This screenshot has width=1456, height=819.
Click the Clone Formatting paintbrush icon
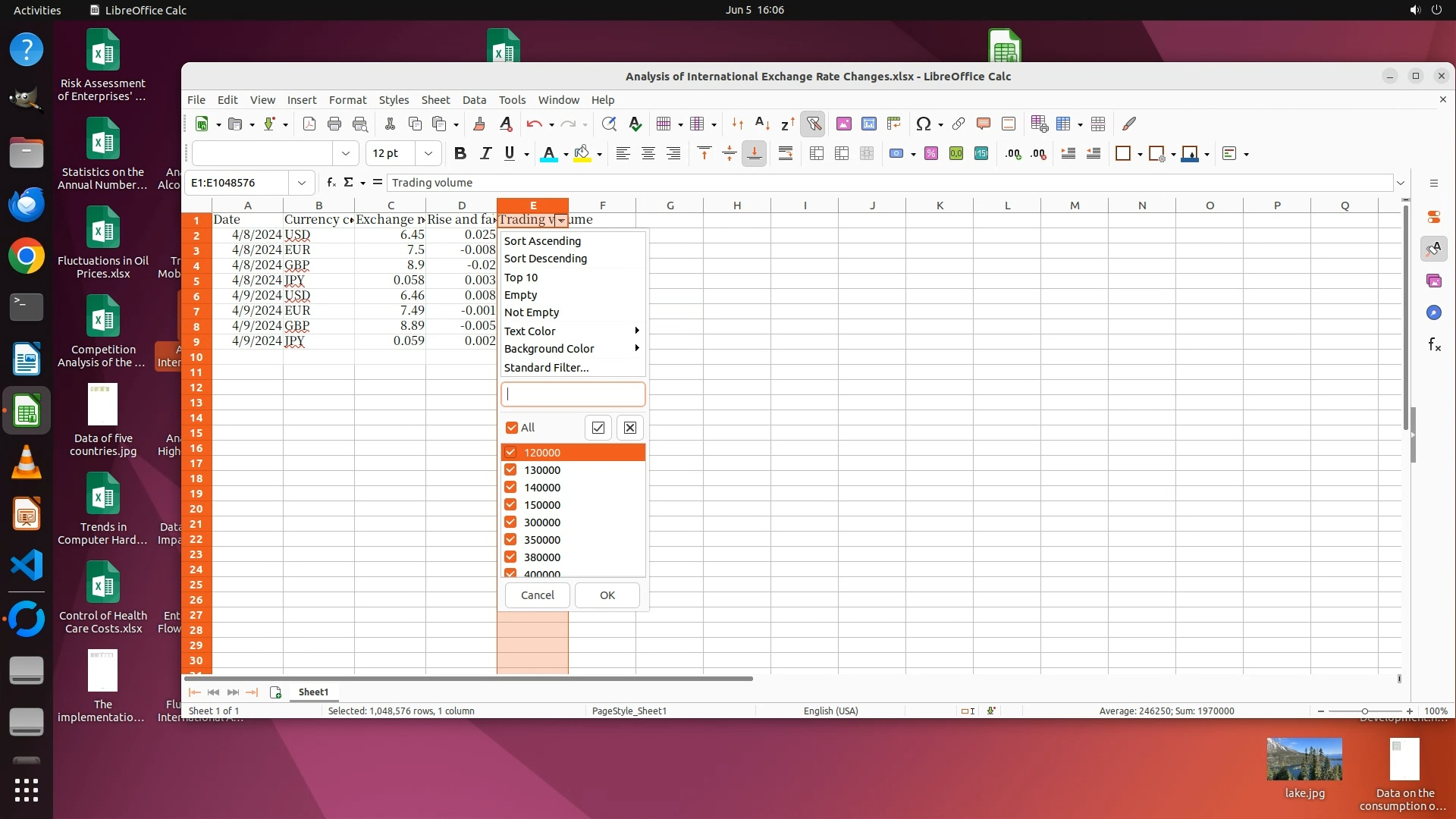point(479,124)
